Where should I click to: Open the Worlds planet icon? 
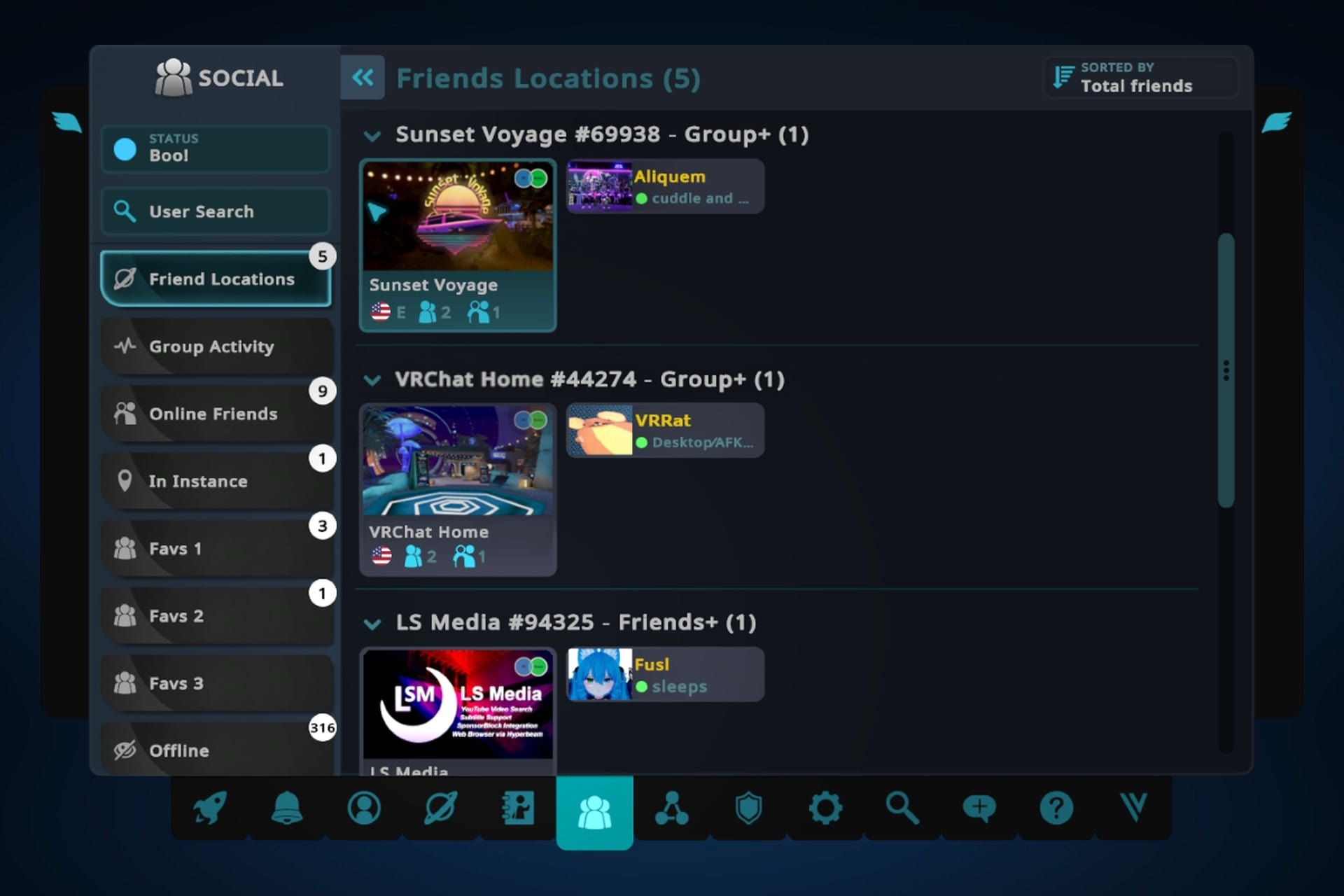pos(440,808)
